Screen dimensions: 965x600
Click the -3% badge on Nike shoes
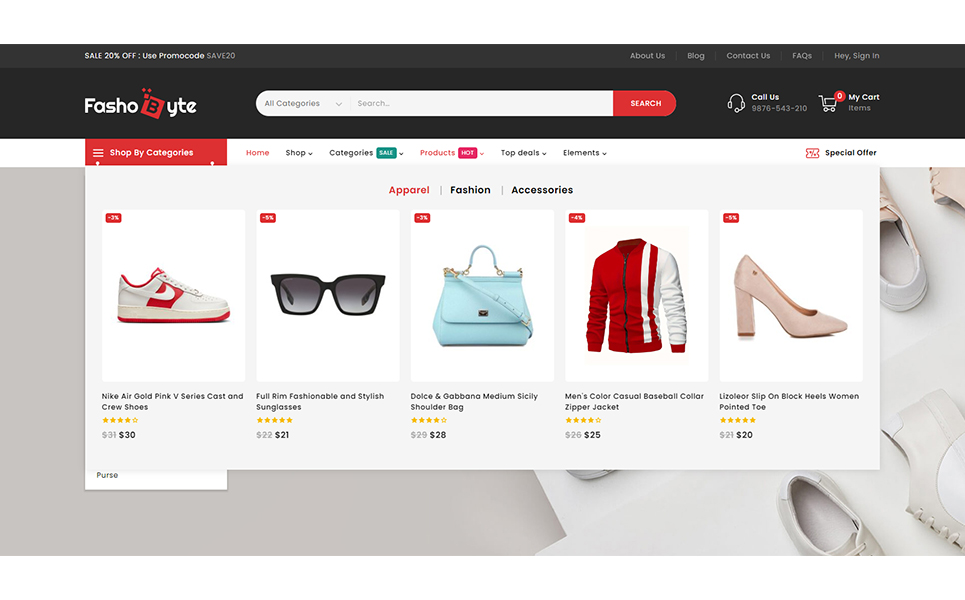click(x=113, y=217)
